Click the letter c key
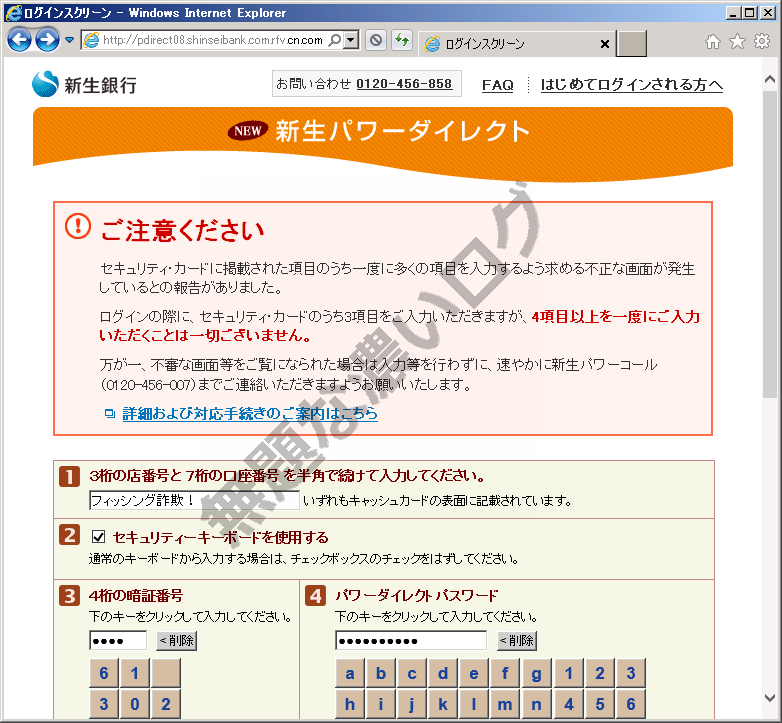Screen dimensions: 782x723 coord(412,673)
